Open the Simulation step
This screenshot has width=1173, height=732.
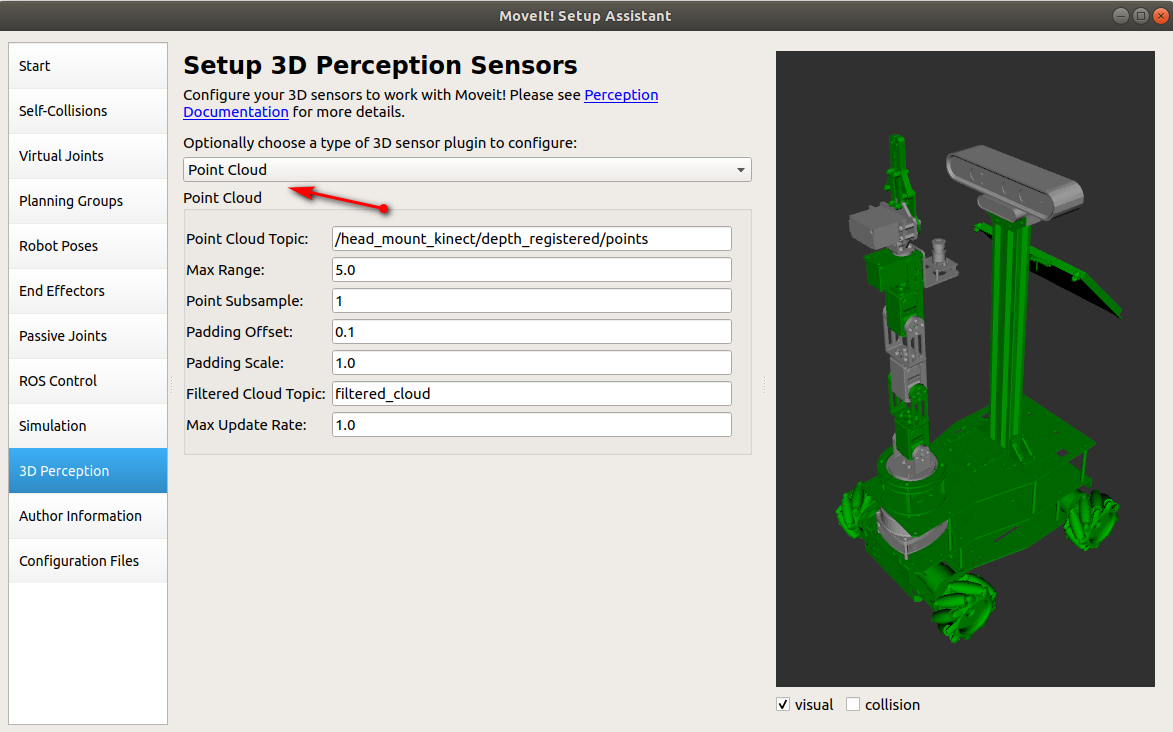[88, 425]
